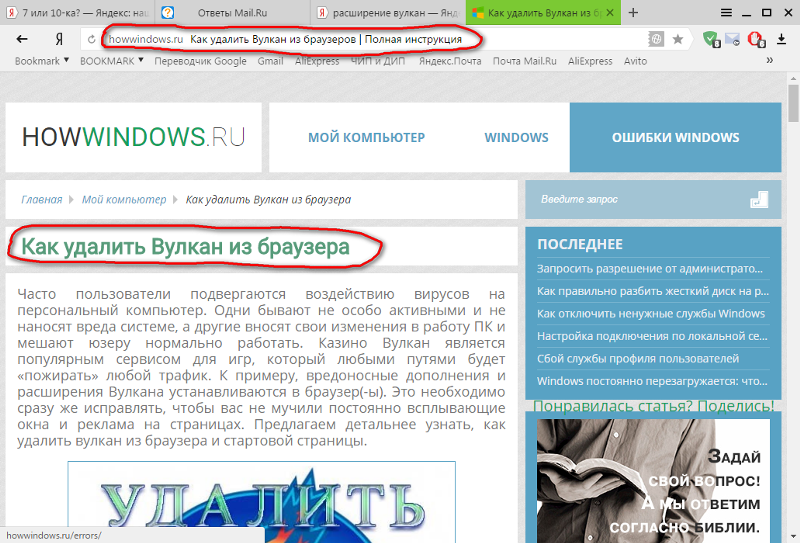Reload the page with refresh icon
Image resolution: width=800 pixels, height=543 pixels.
(91, 39)
